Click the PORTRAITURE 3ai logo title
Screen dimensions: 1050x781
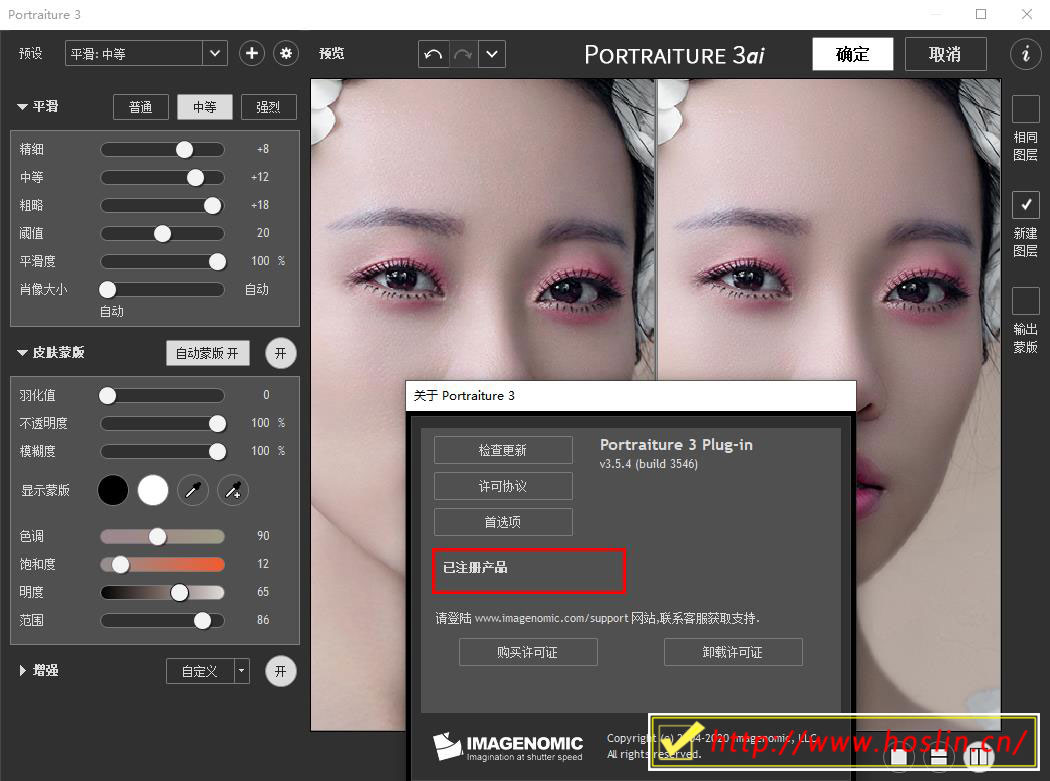[x=674, y=55]
